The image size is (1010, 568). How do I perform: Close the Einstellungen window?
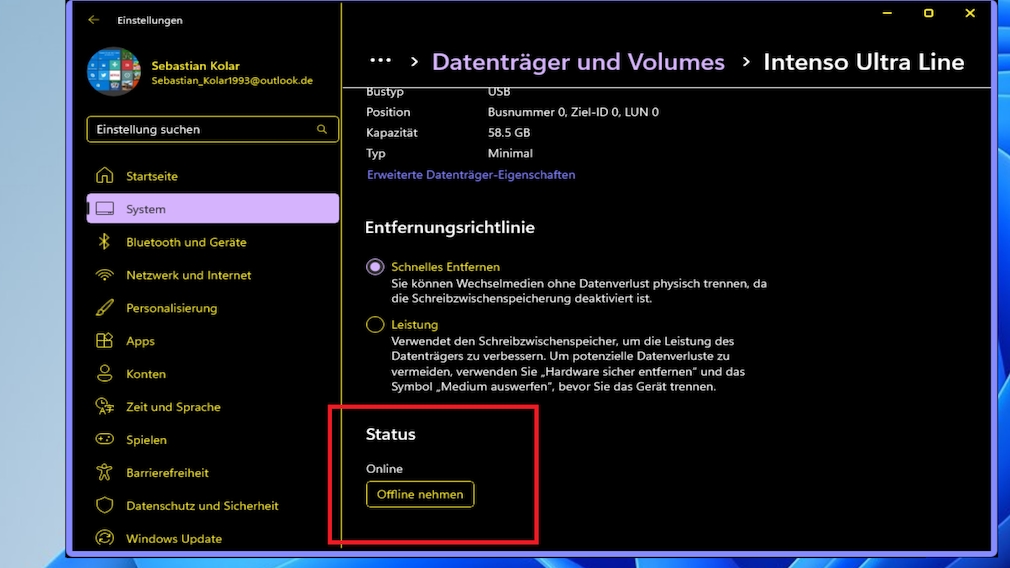click(x=970, y=13)
